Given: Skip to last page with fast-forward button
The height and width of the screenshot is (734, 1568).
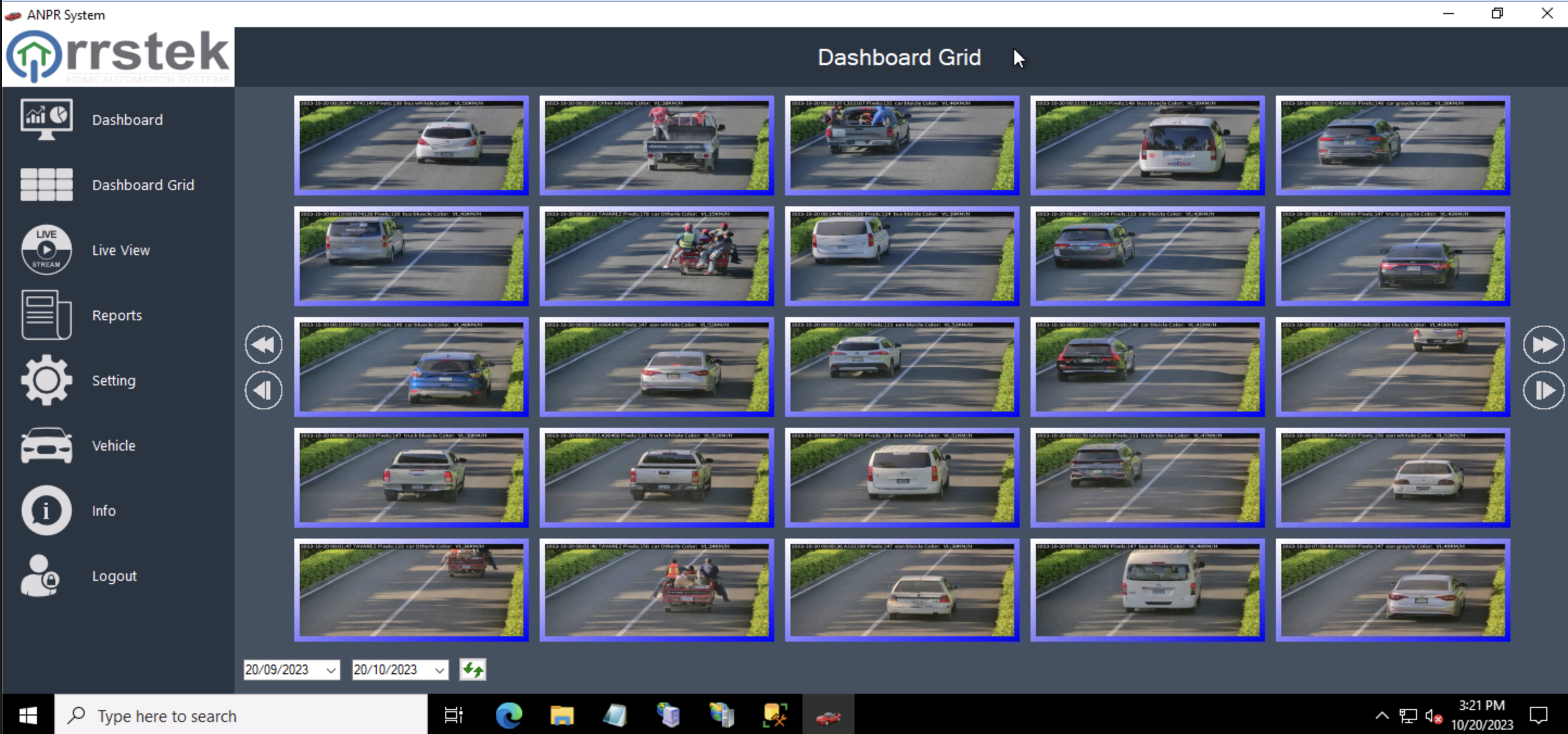Looking at the screenshot, I should pos(1543,345).
